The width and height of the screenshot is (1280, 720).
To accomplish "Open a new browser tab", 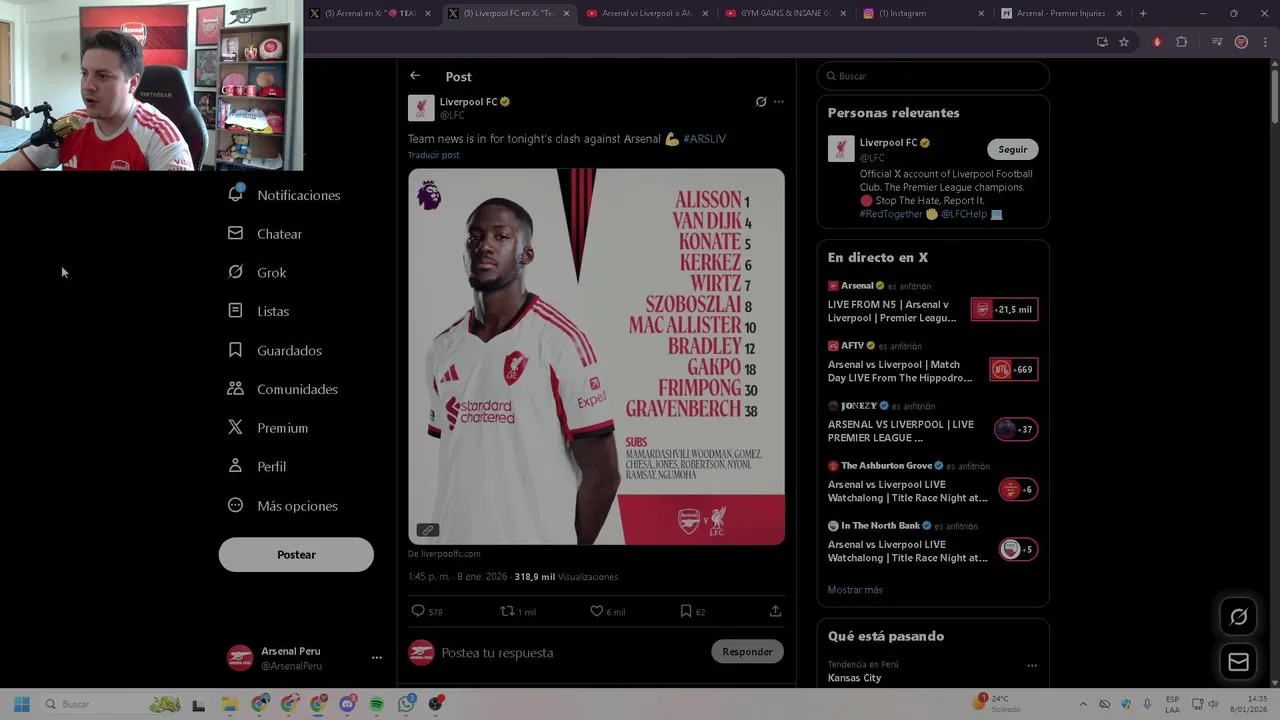I will 1143,14.
